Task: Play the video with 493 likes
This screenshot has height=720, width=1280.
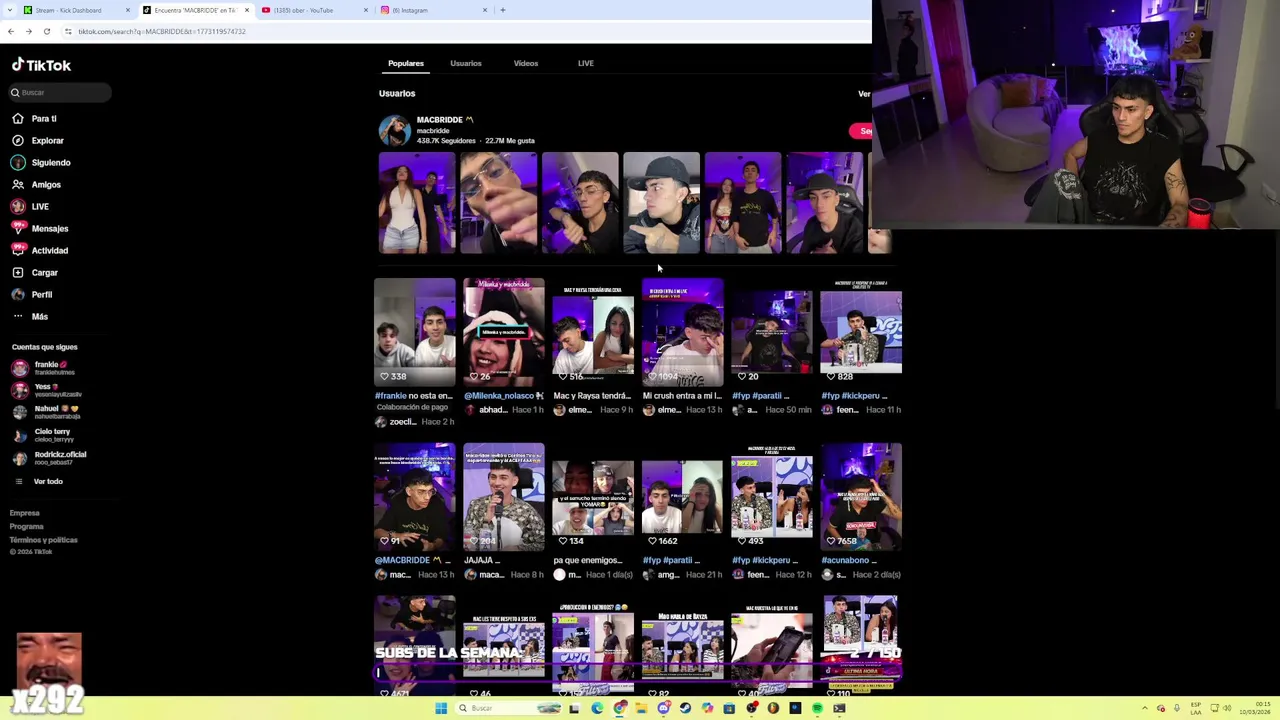Action: 772,497
